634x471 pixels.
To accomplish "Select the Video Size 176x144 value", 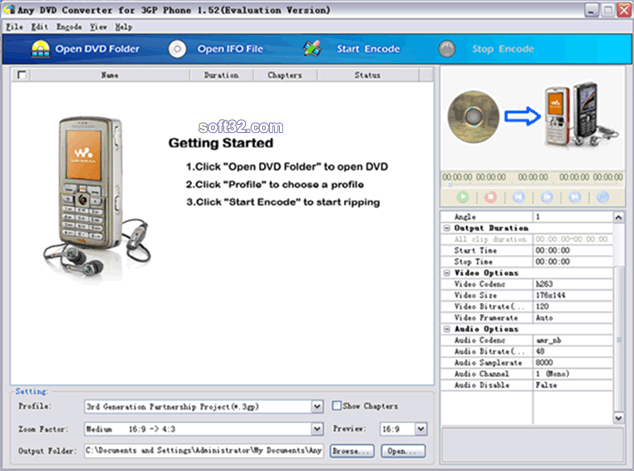I will [573, 295].
